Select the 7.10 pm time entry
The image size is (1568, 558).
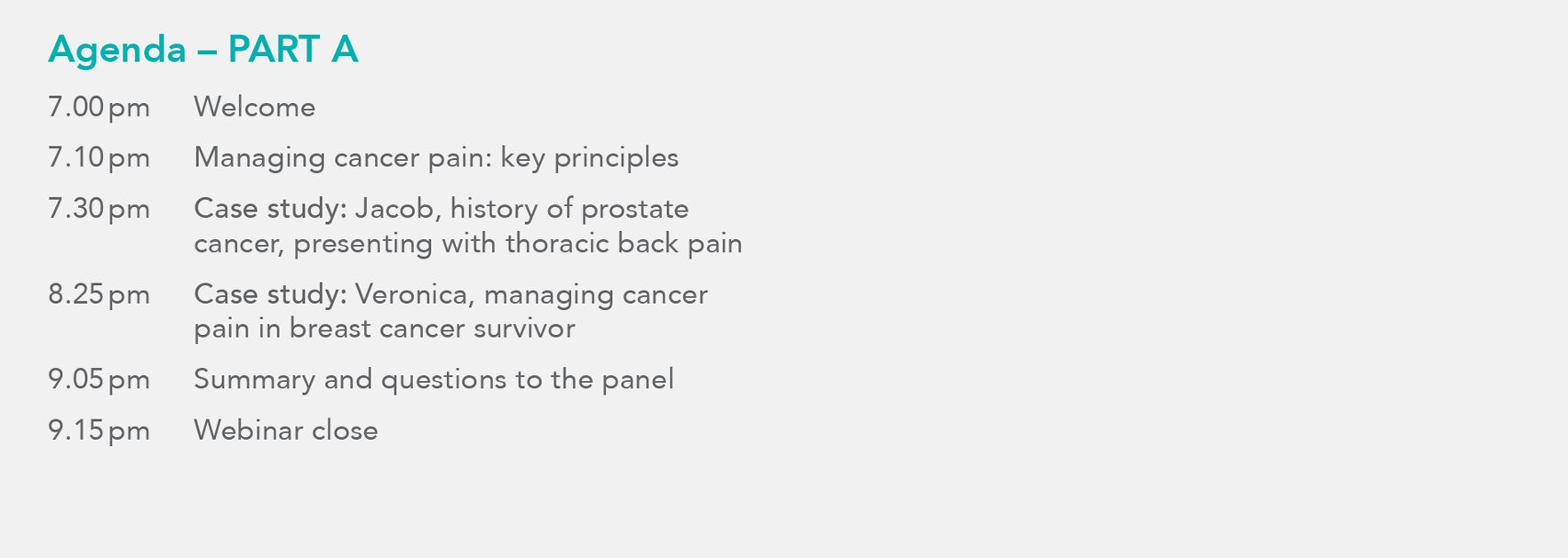click(x=99, y=158)
